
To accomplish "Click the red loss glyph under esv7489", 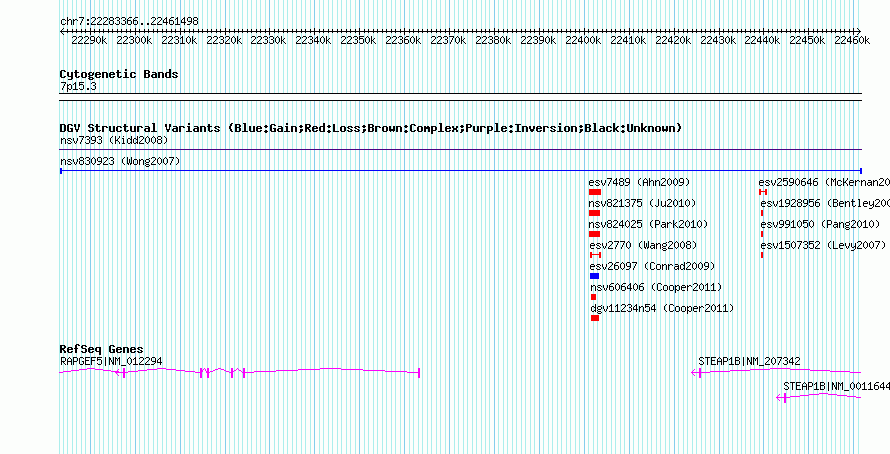I will pos(595,192).
